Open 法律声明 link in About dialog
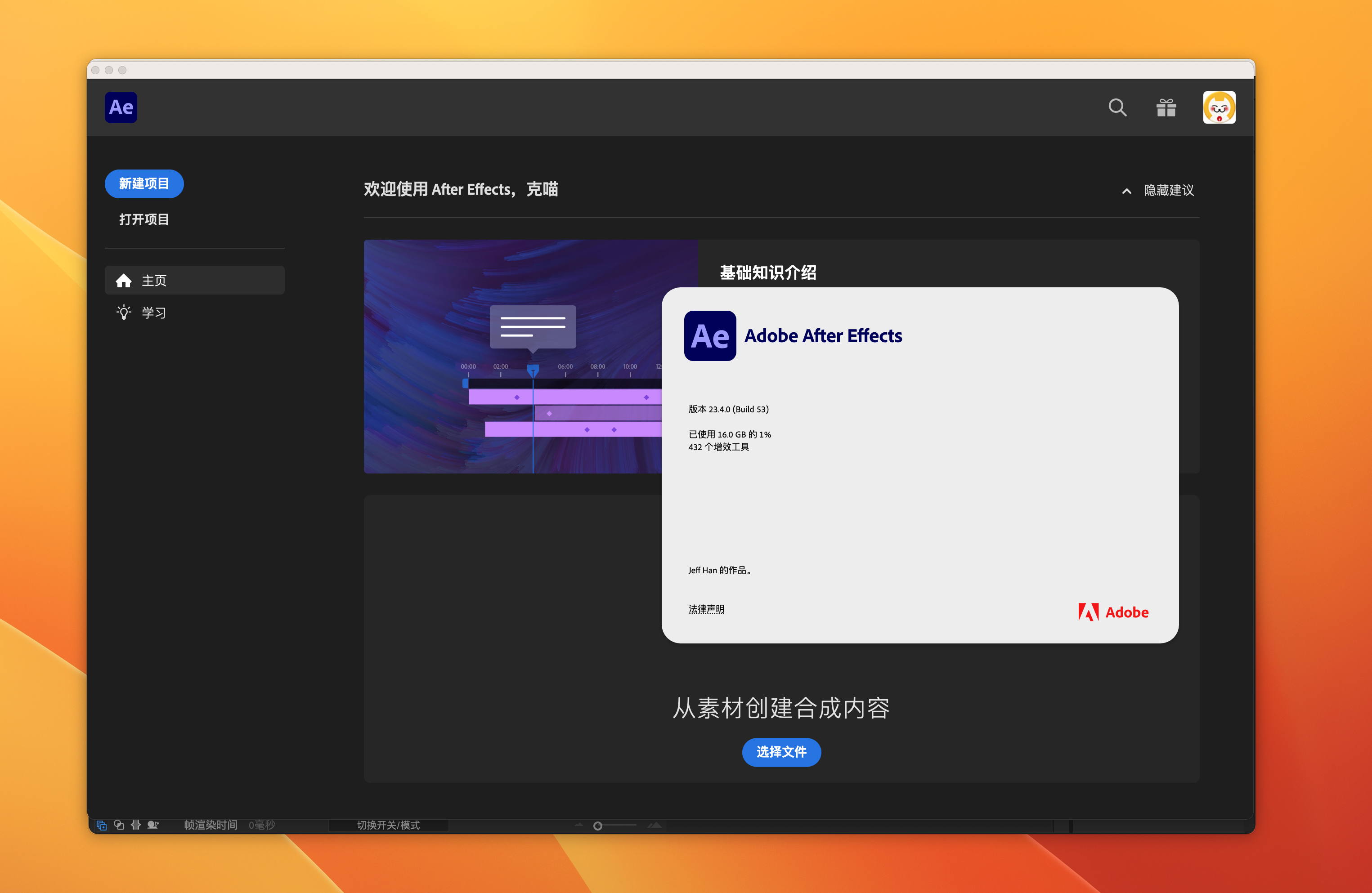This screenshot has width=1372, height=893. [706, 609]
